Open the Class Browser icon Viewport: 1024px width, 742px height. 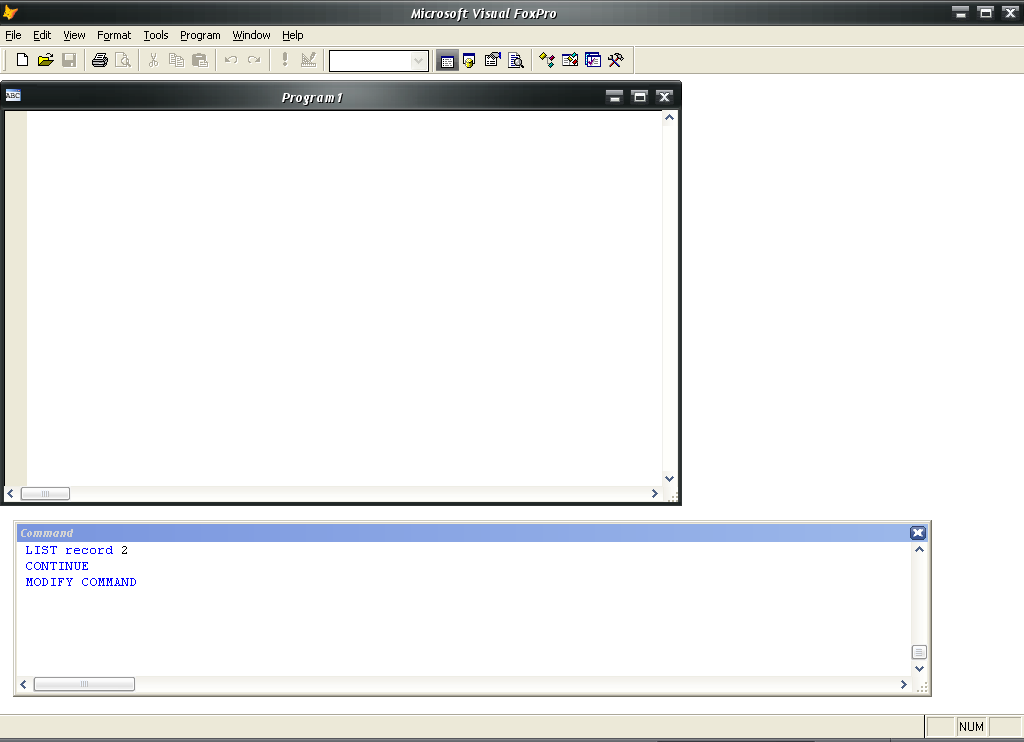[x=547, y=61]
